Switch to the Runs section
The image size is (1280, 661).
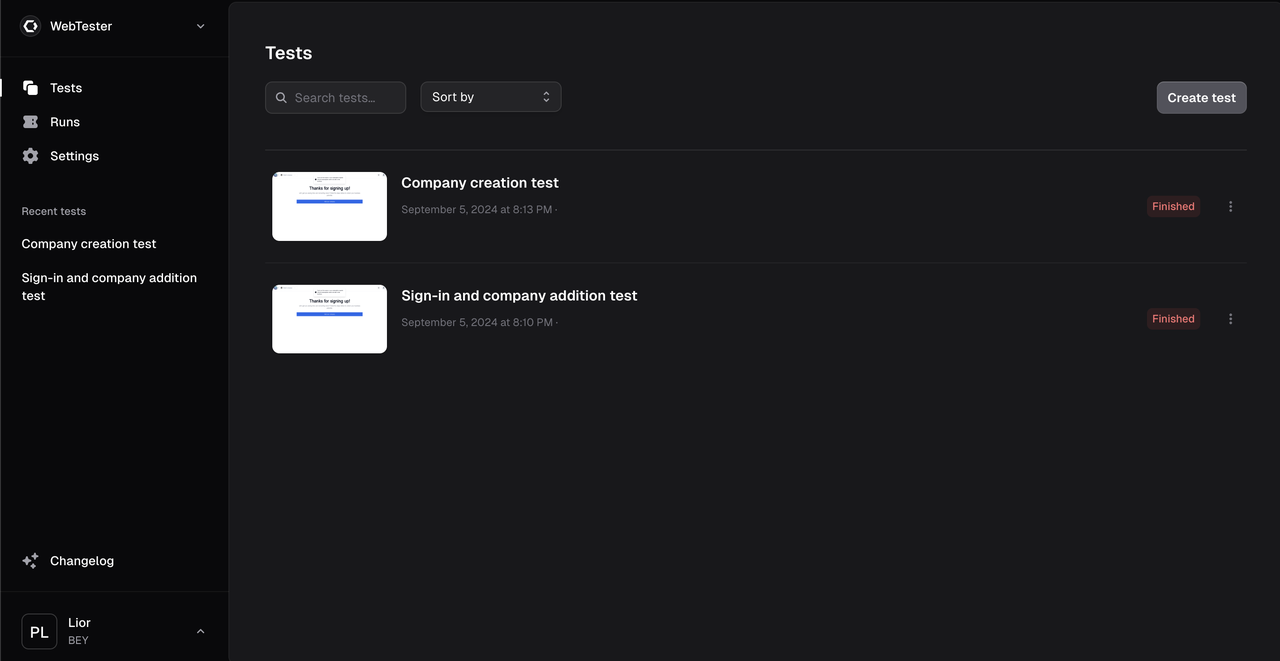[65, 121]
